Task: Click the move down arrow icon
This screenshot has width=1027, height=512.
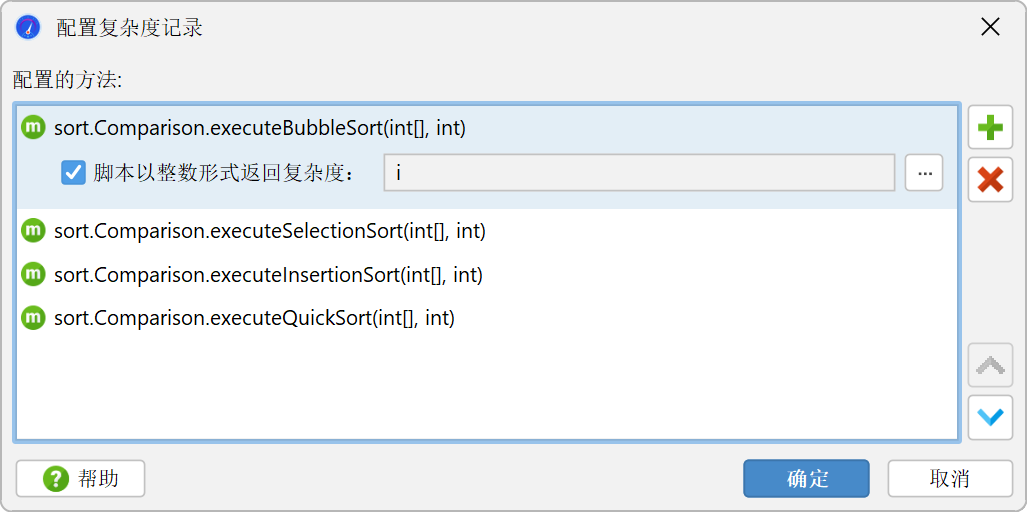Action: tap(990, 417)
